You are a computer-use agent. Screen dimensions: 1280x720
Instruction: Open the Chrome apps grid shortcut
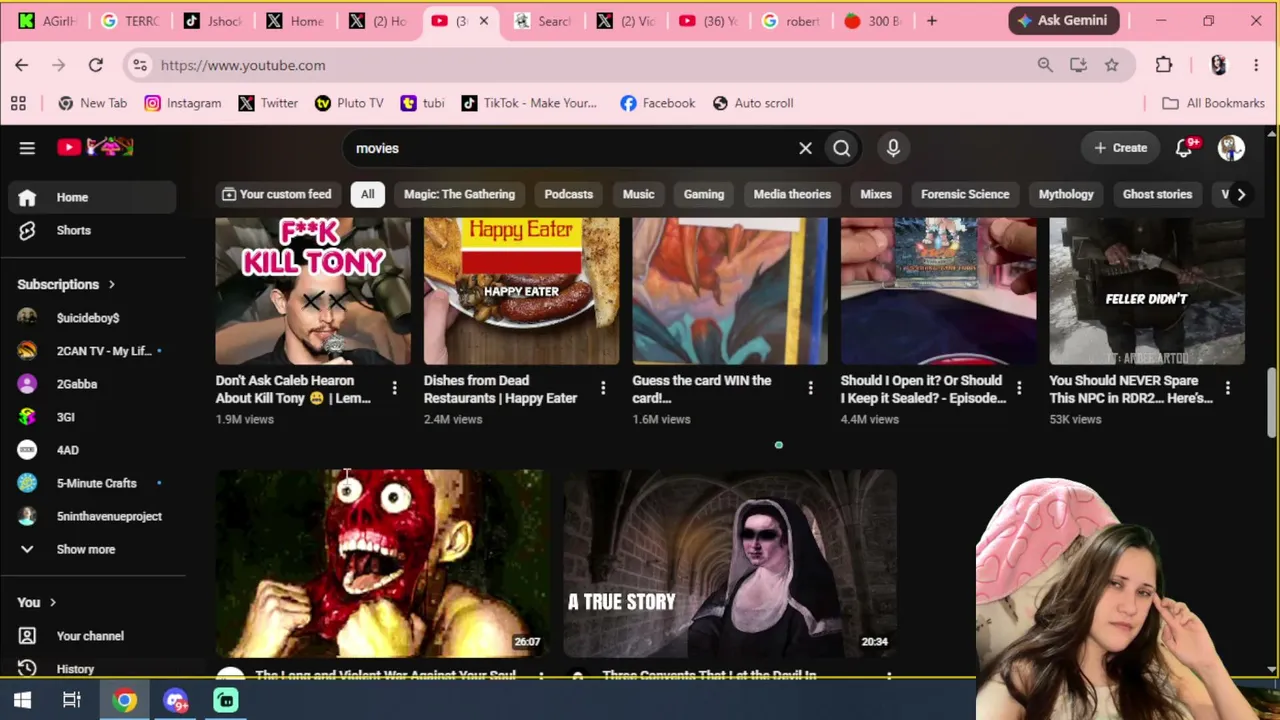click(x=18, y=103)
